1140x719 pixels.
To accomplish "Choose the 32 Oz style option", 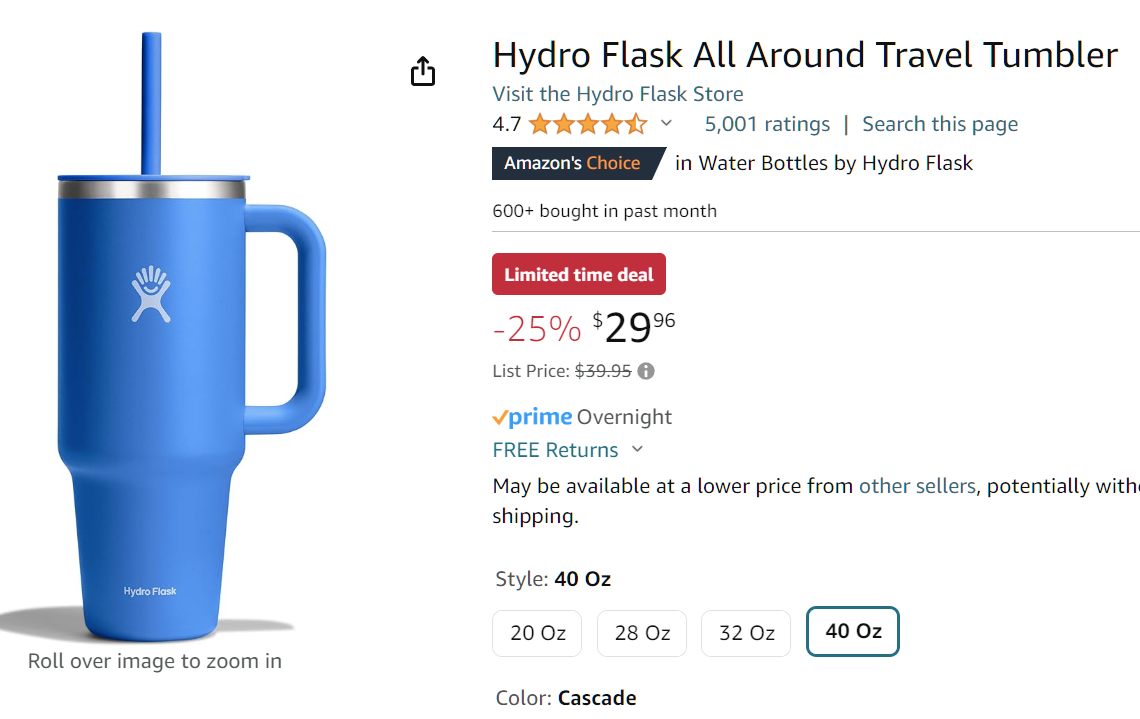I will tap(746, 633).
